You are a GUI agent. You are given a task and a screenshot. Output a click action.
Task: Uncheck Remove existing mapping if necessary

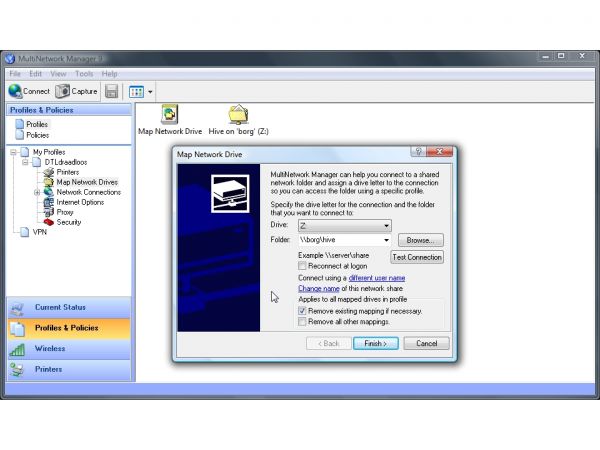coord(302,311)
